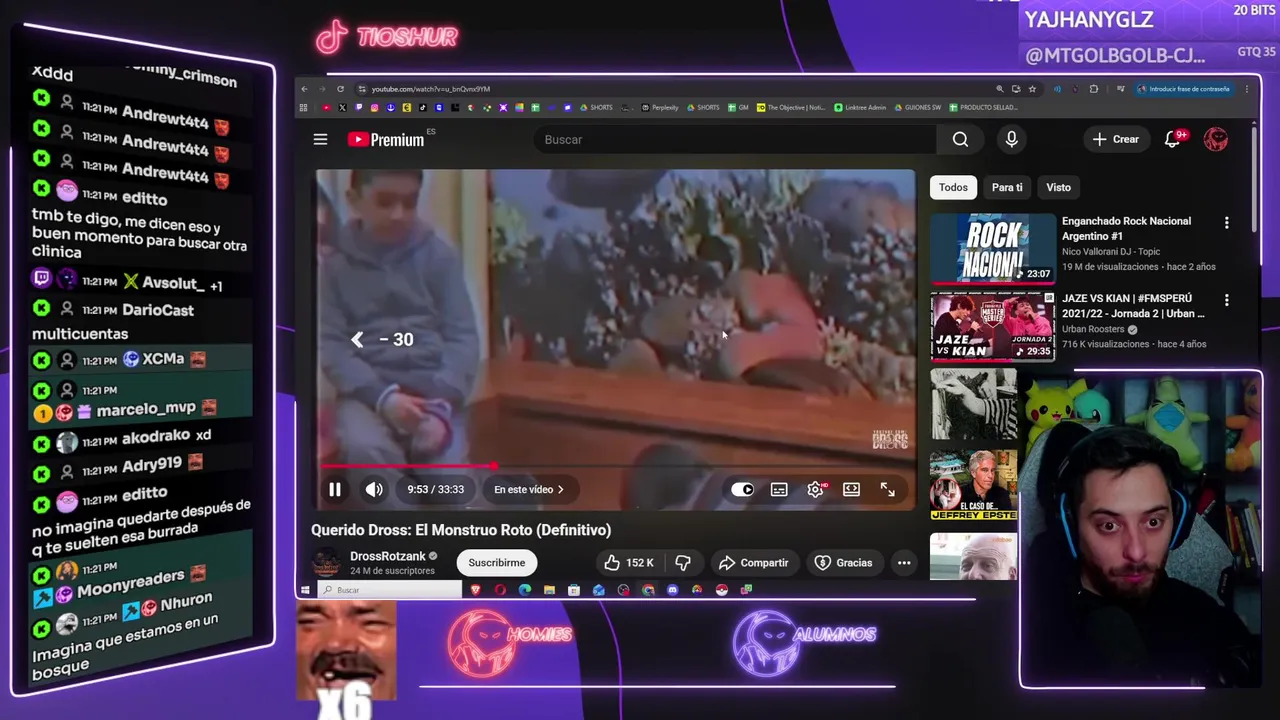Click the Crear button
The width and height of the screenshot is (1280, 720).
(x=1116, y=139)
